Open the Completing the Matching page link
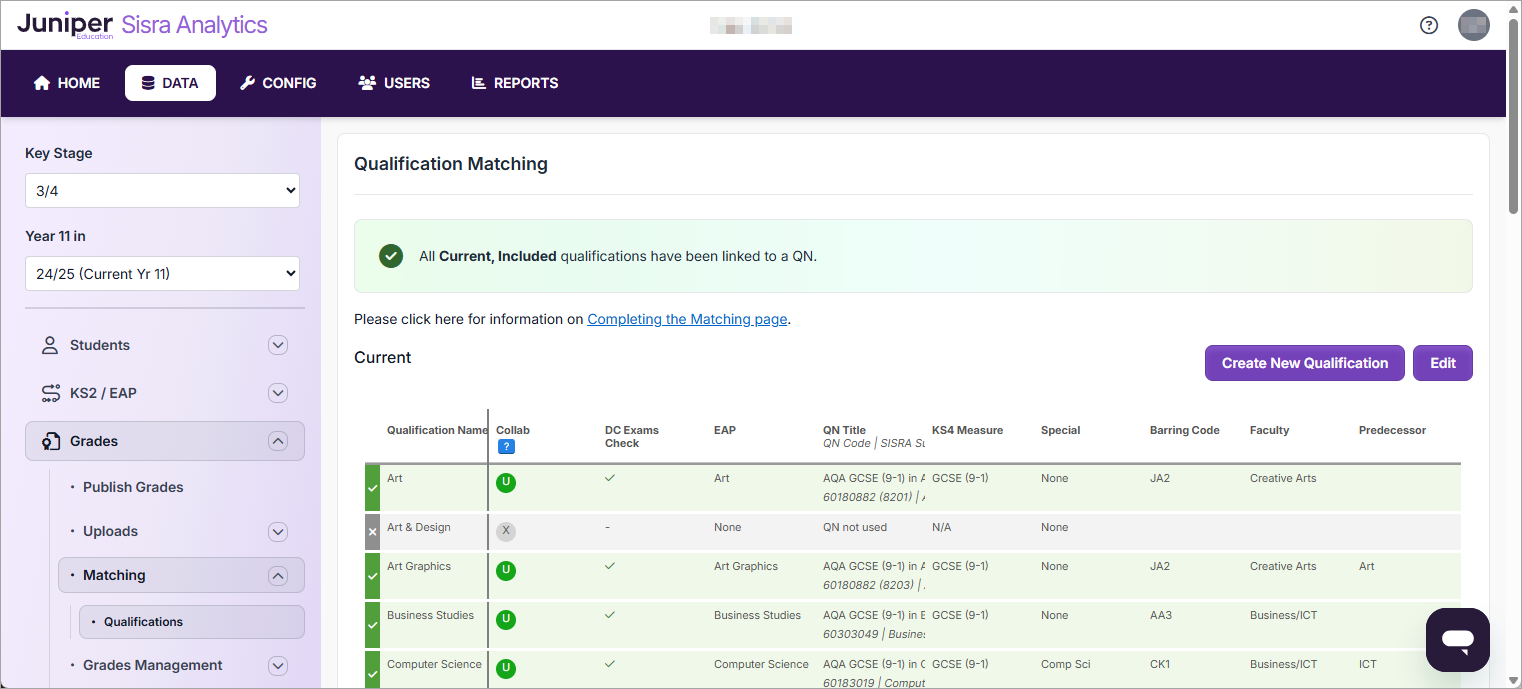 (687, 320)
